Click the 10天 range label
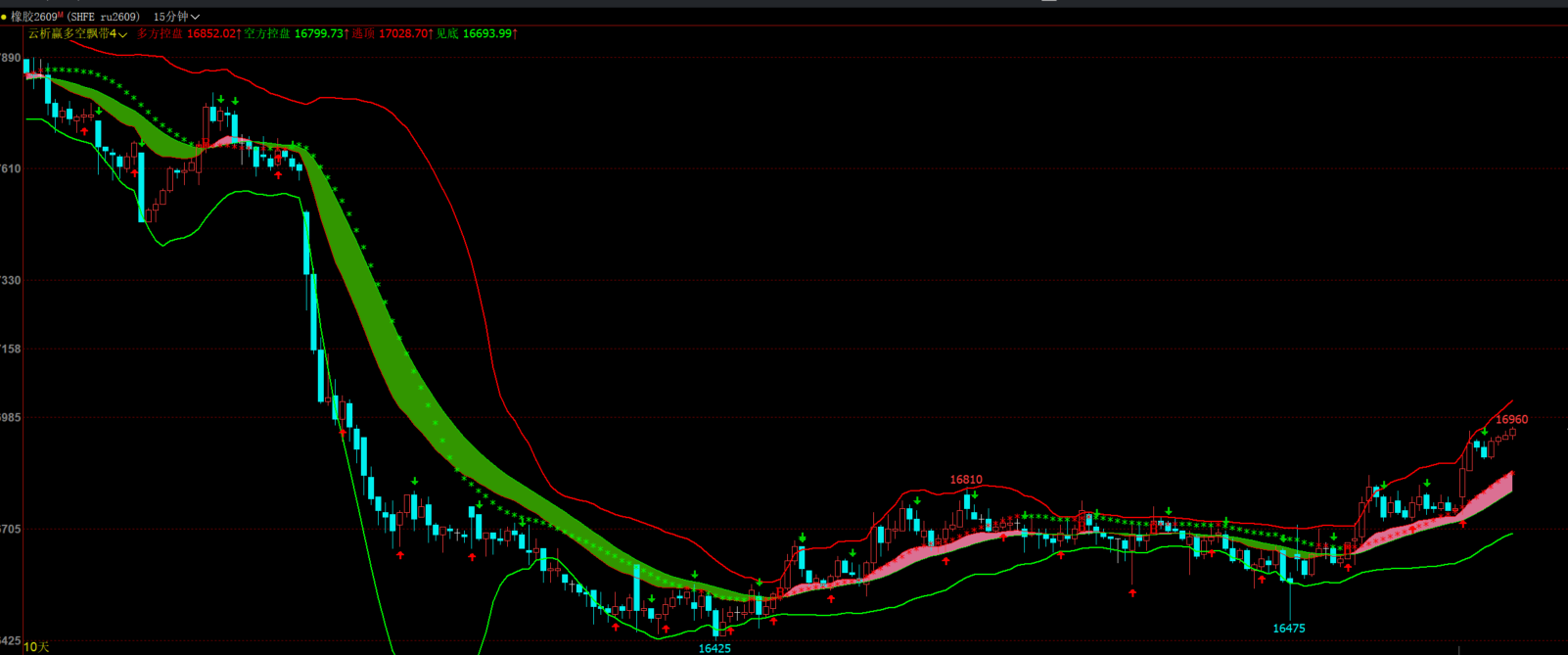The height and width of the screenshot is (655, 1568). (x=36, y=647)
